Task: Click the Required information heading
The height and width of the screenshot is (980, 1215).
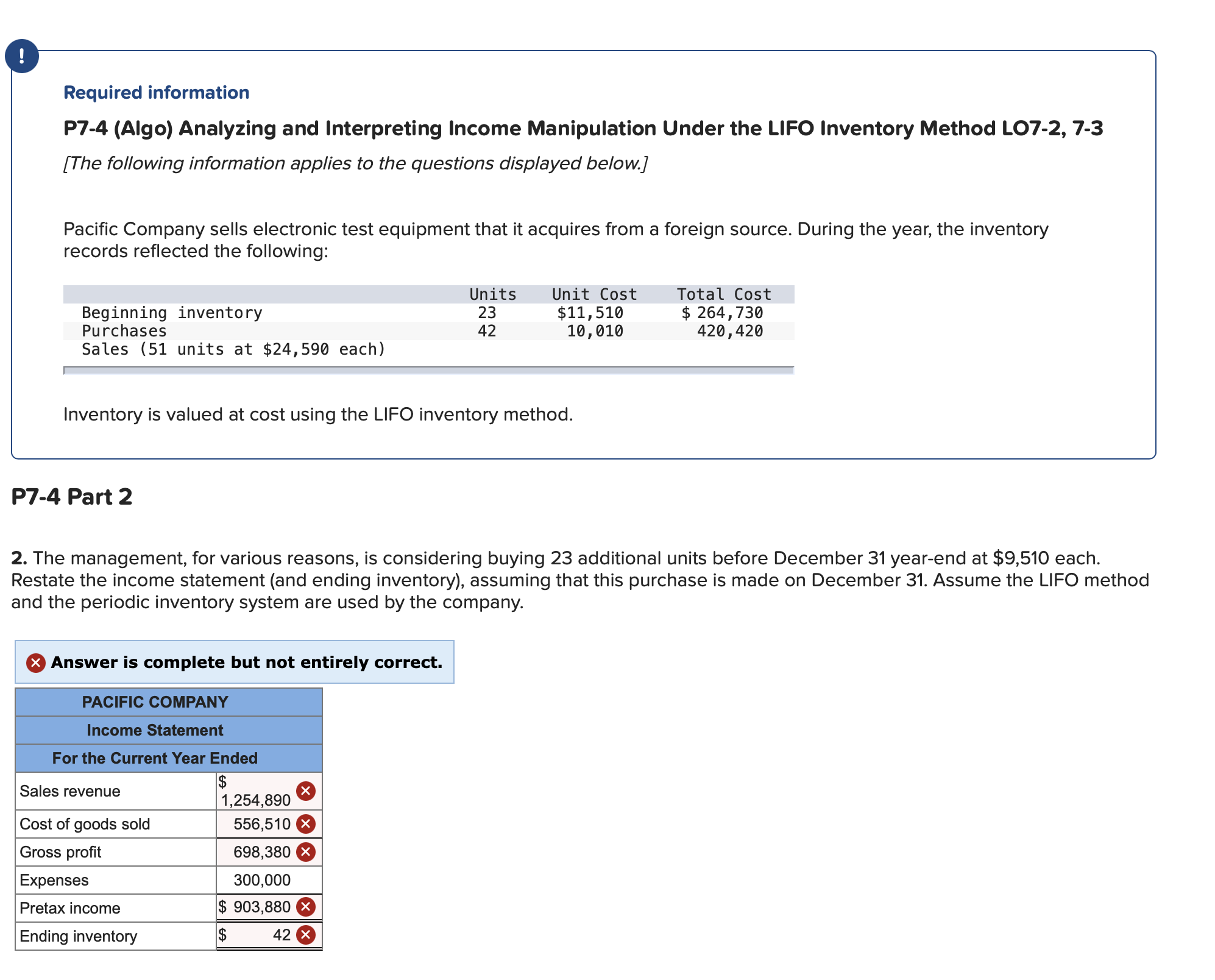Action: pyautogui.click(x=157, y=93)
